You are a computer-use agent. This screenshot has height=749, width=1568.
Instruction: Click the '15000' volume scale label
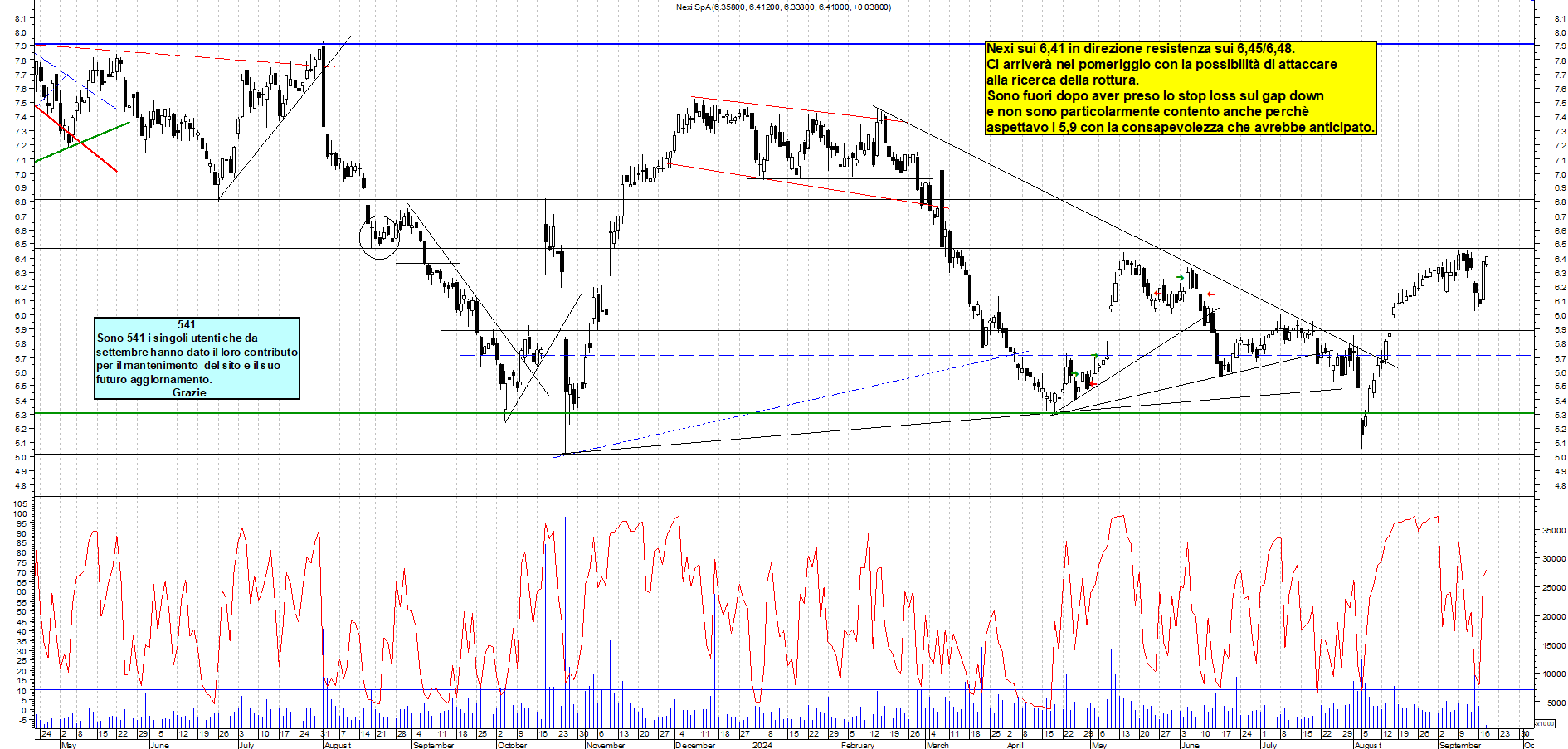tap(1554, 645)
